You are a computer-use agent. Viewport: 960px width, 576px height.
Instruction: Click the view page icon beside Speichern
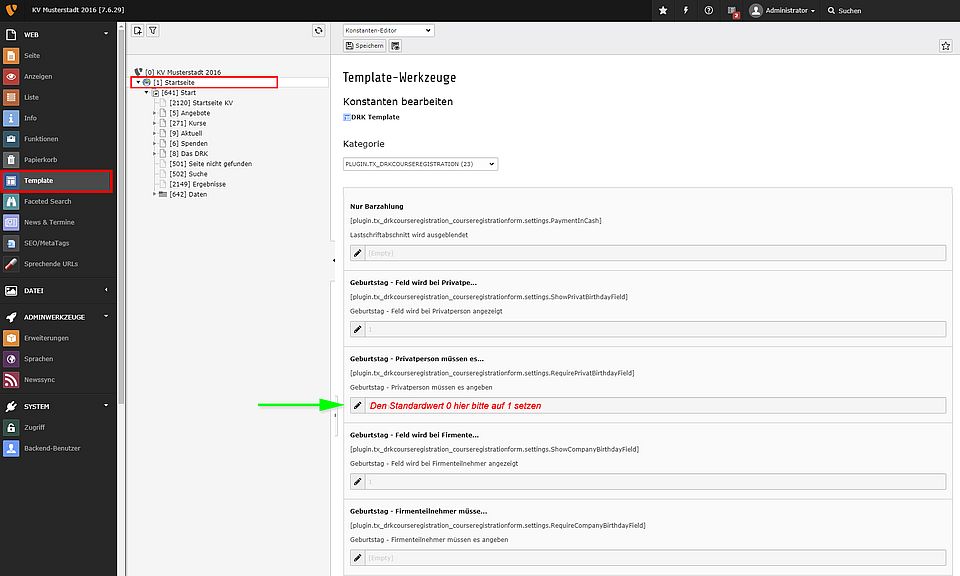[396, 46]
